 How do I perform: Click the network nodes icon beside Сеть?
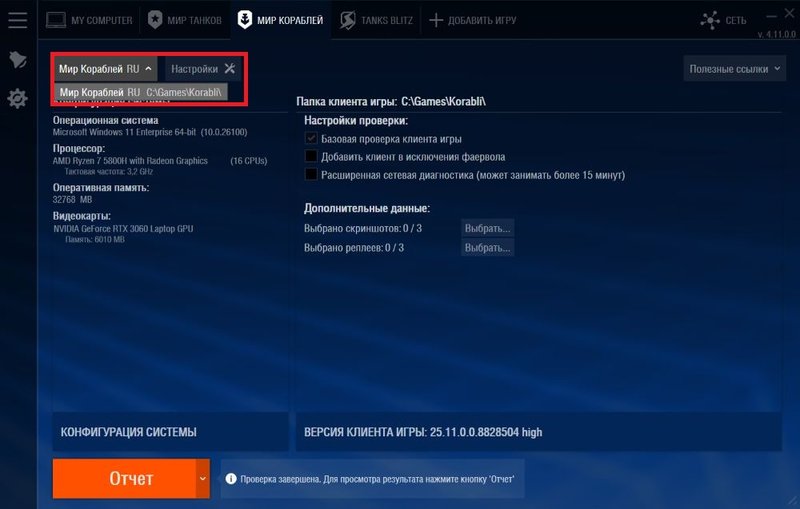point(709,19)
